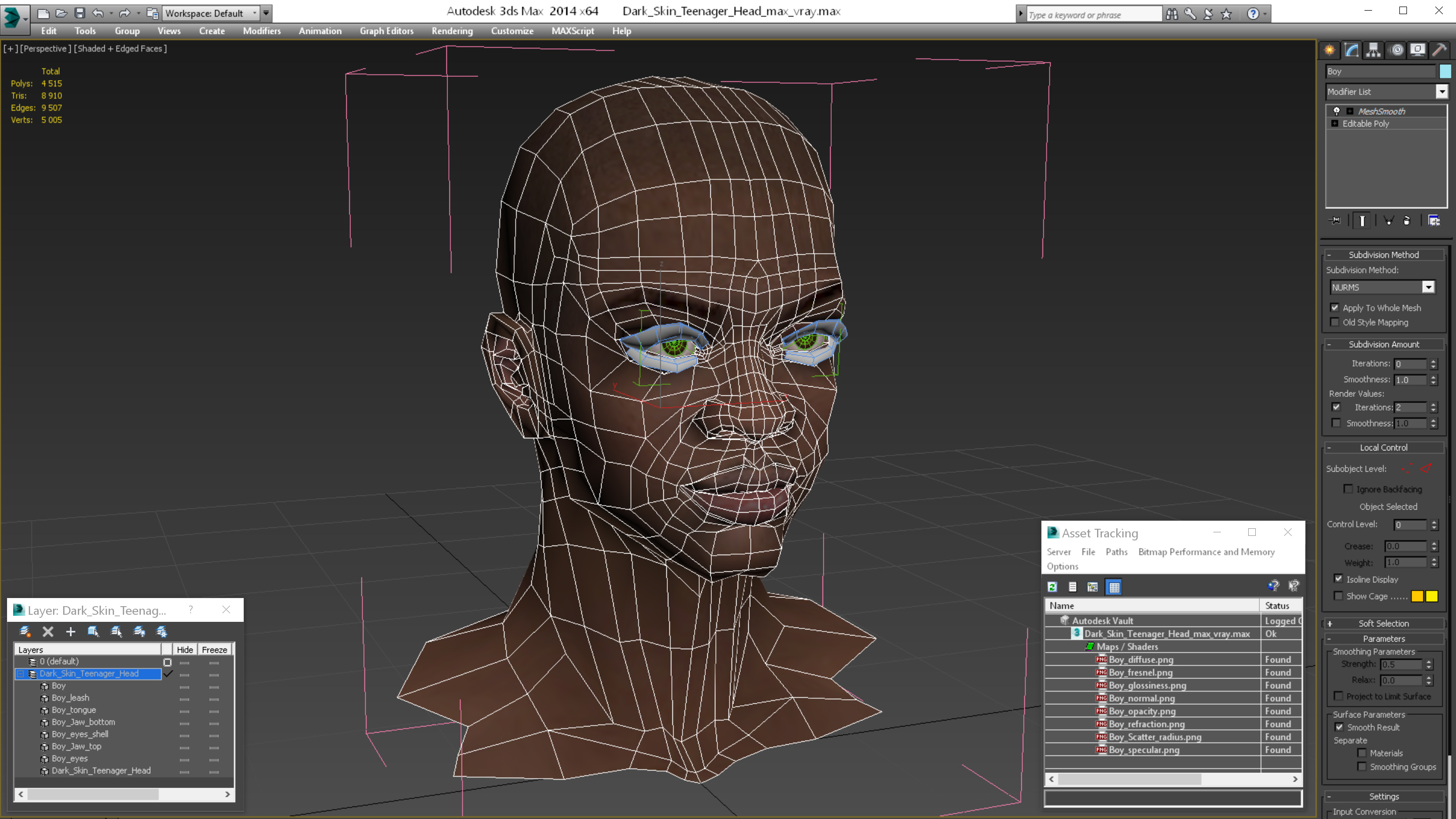Screen dimensions: 1456x819
Task: Click the Rendering menu item
Action: click(452, 31)
